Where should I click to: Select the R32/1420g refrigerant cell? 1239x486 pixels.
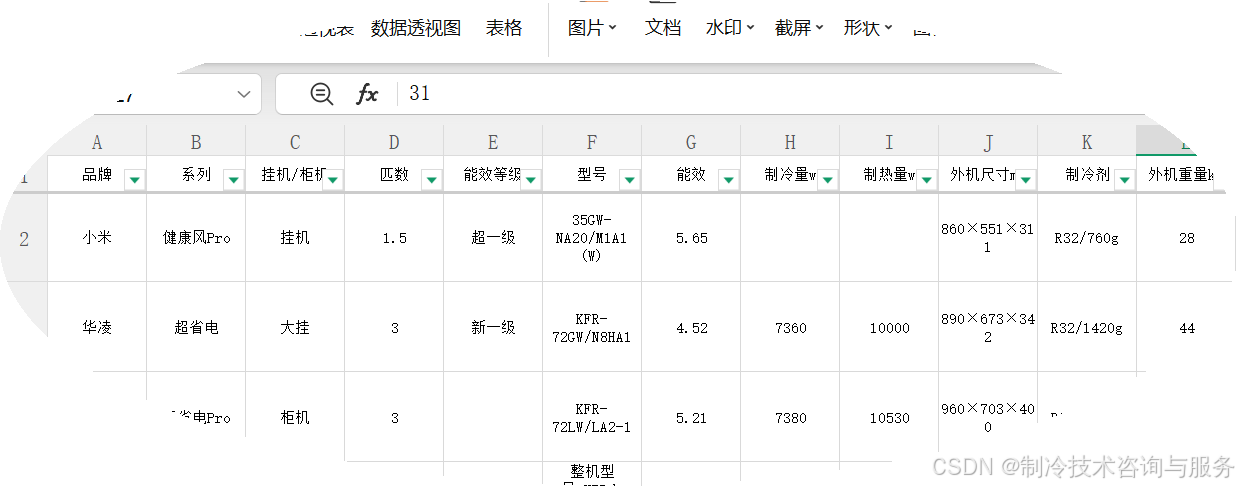click(1087, 327)
